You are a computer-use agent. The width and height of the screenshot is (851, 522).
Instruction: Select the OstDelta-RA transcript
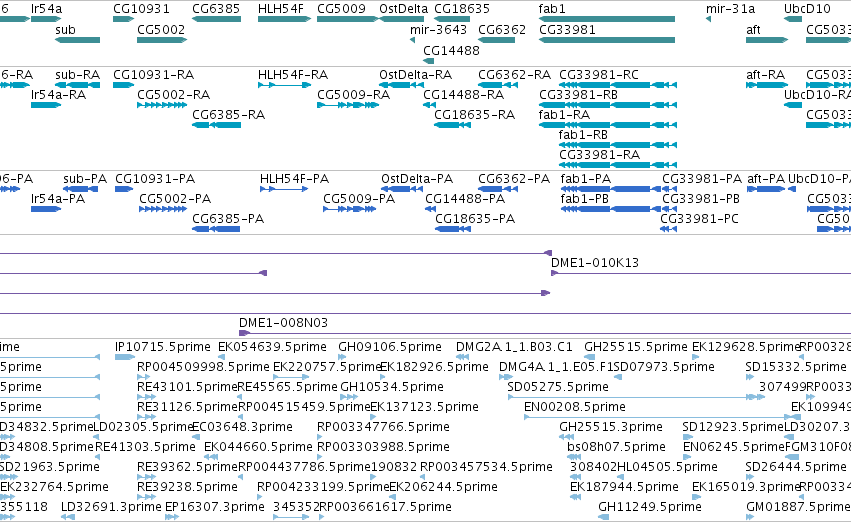pyautogui.click(x=401, y=85)
